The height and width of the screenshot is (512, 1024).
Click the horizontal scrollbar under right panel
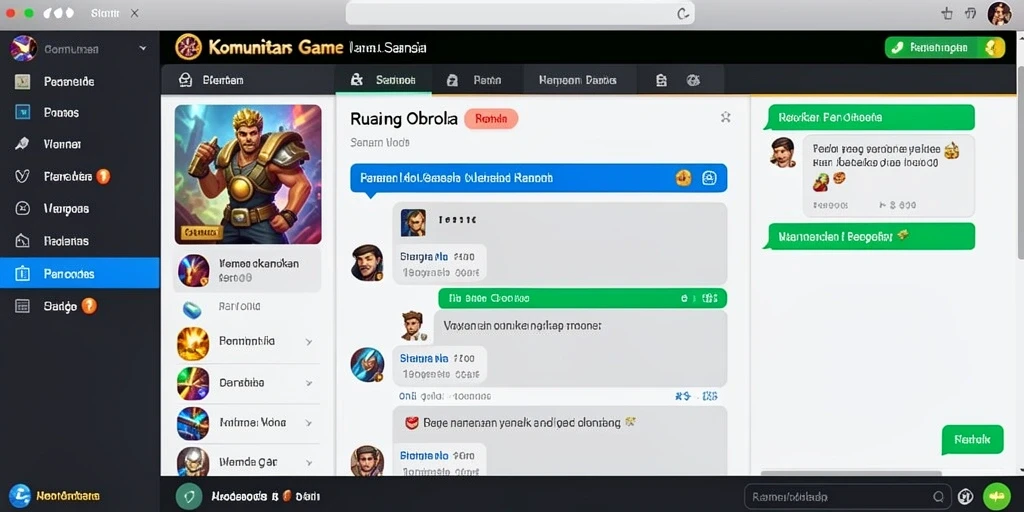coord(852,473)
